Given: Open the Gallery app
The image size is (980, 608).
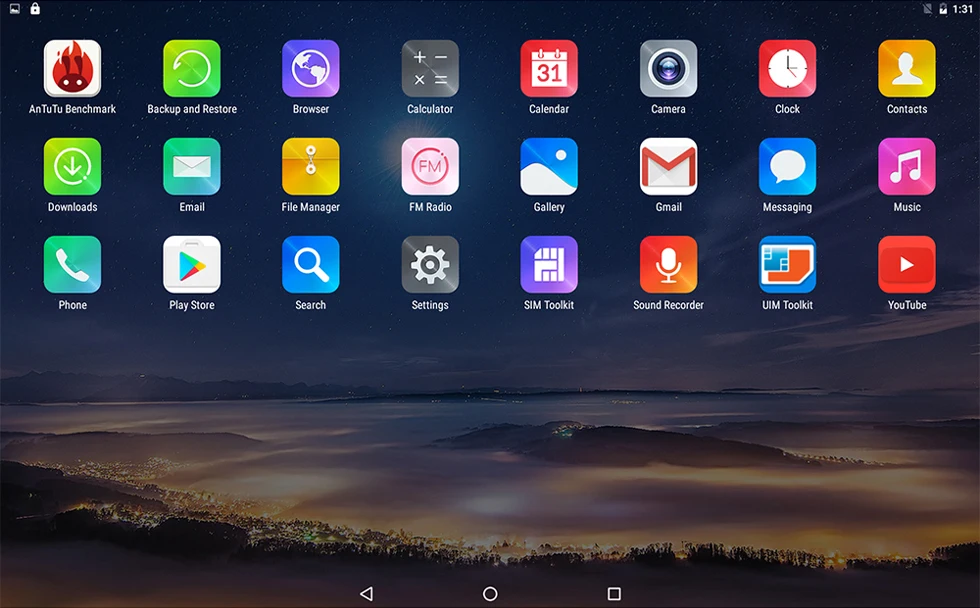Looking at the screenshot, I should tap(549, 167).
